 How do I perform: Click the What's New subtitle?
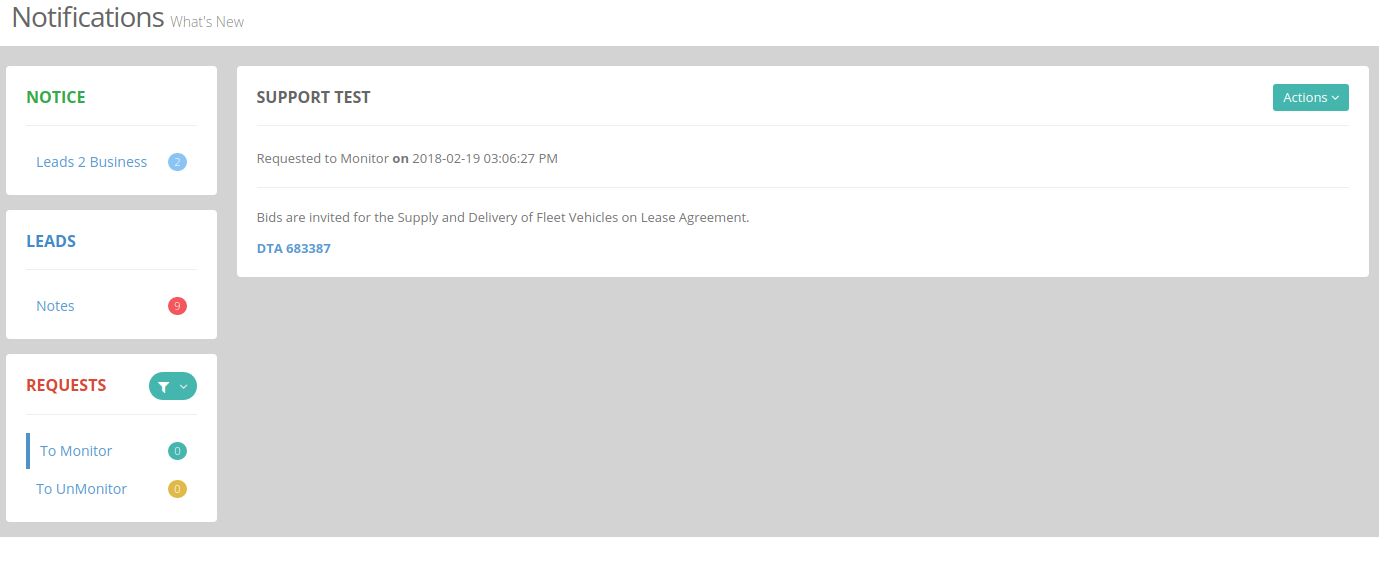[207, 22]
